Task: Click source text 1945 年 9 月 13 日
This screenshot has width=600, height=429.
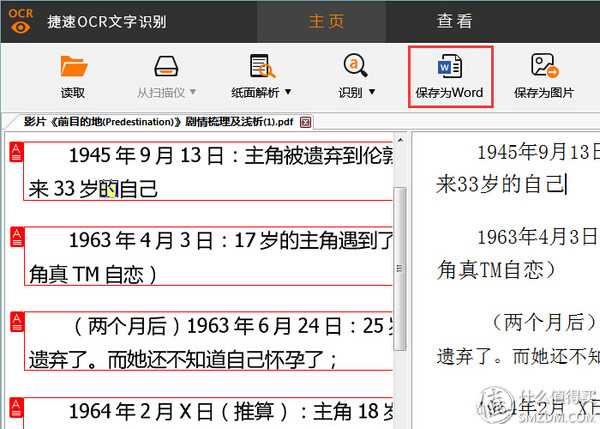Action: pyautogui.click(x=147, y=156)
